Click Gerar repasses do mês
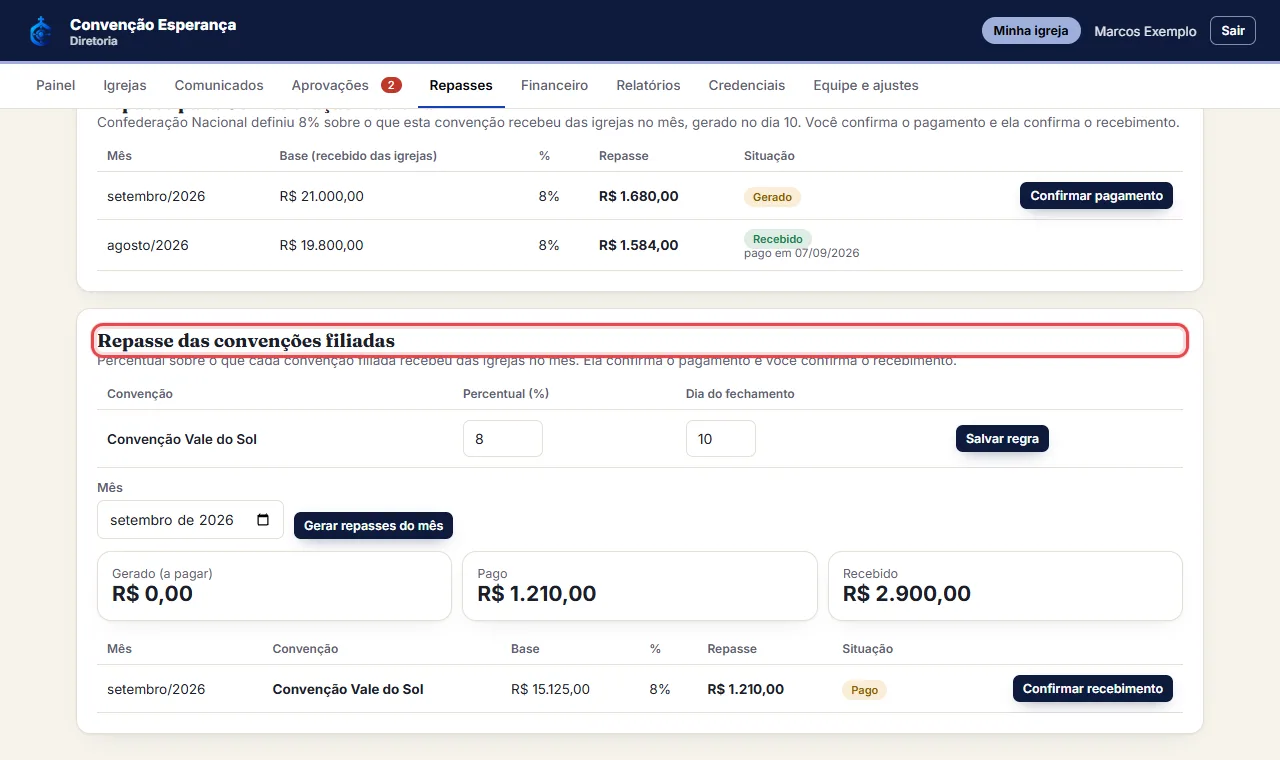Image resolution: width=1280 pixels, height=760 pixels. (x=373, y=525)
